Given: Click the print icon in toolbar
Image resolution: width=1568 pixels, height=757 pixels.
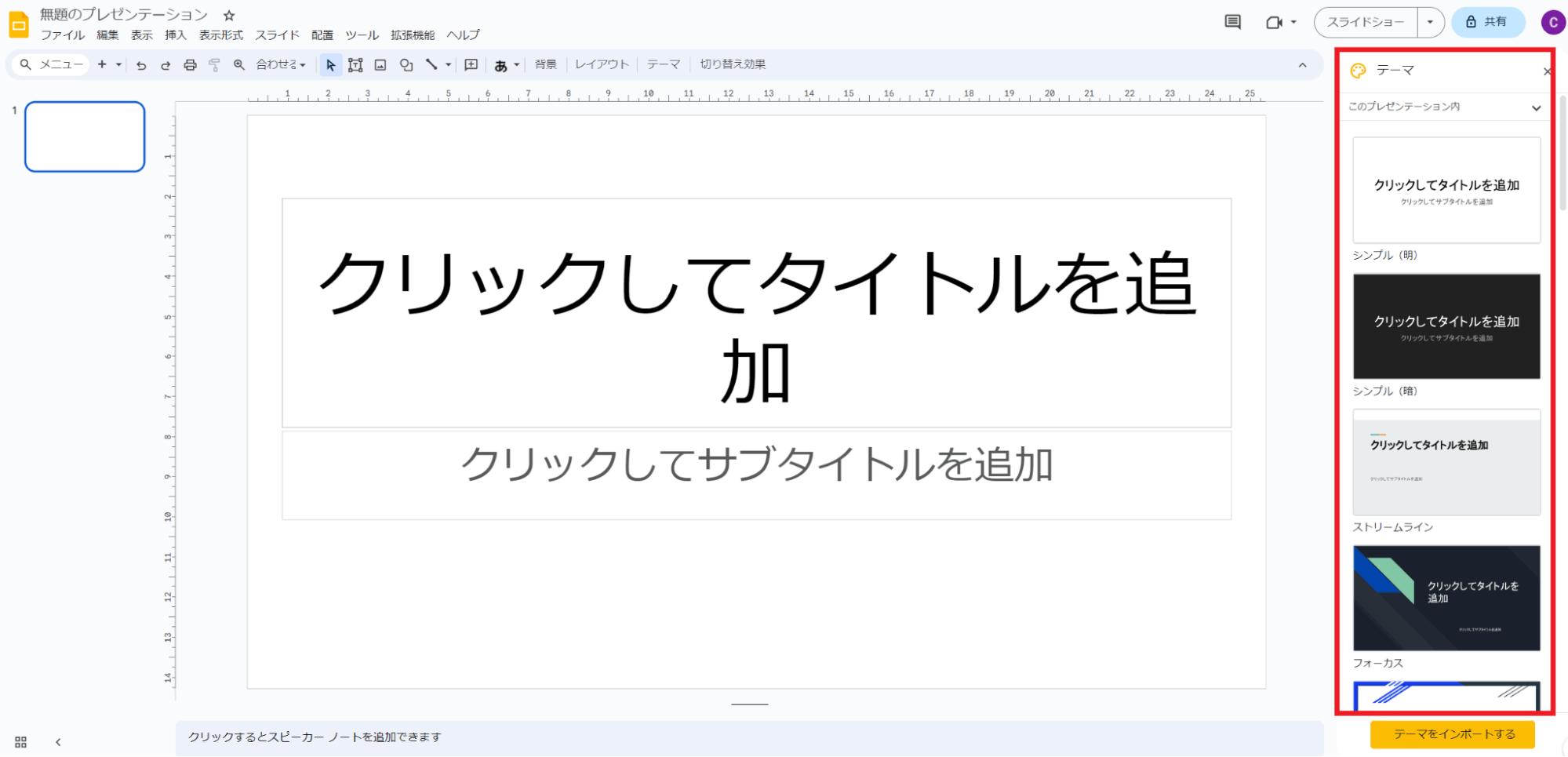Looking at the screenshot, I should point(190,65).
